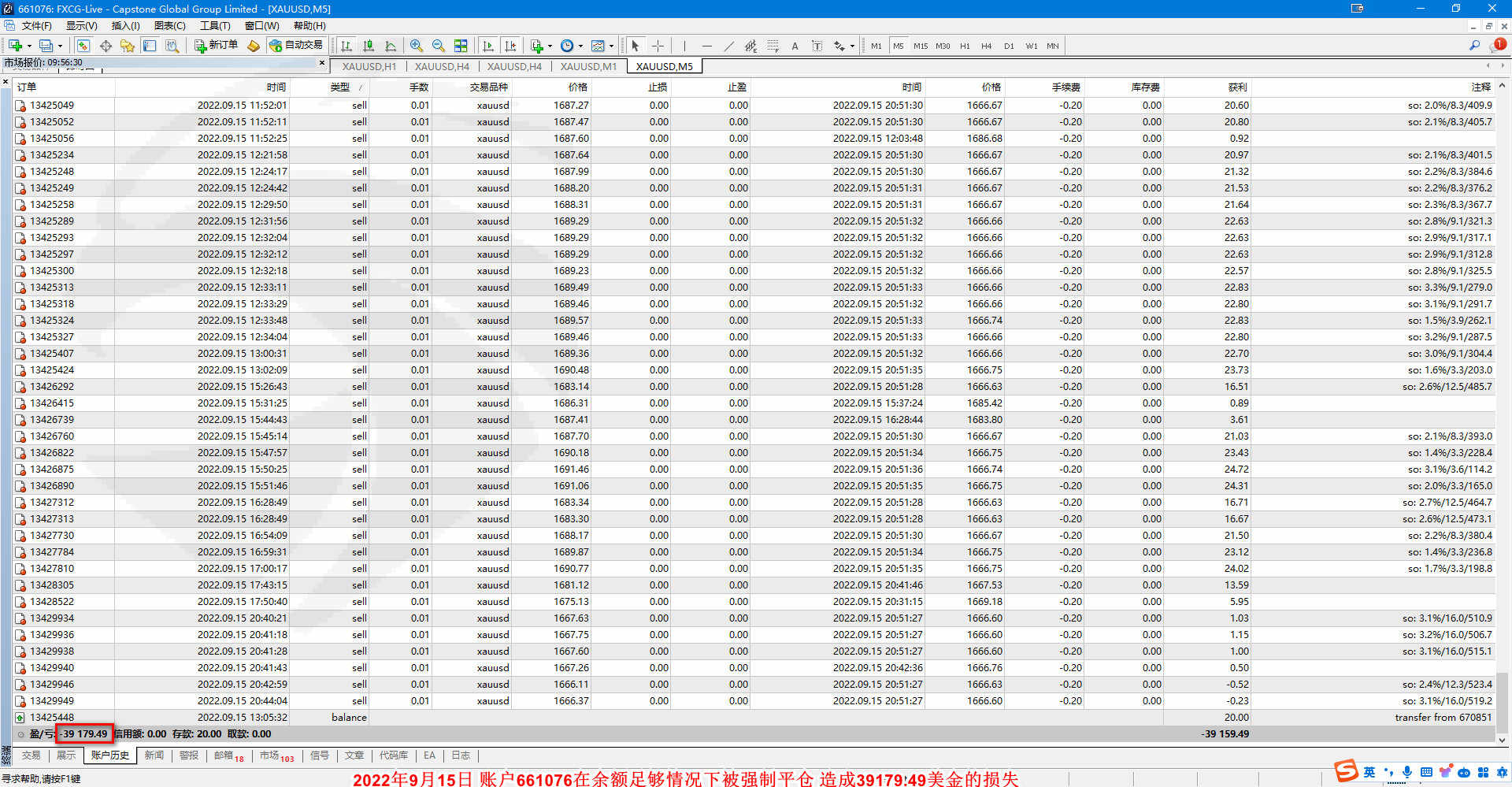Click the 新订单 new order button
Image resolution: width=1512 pixels, height=787 pixels.
[217, 46]
